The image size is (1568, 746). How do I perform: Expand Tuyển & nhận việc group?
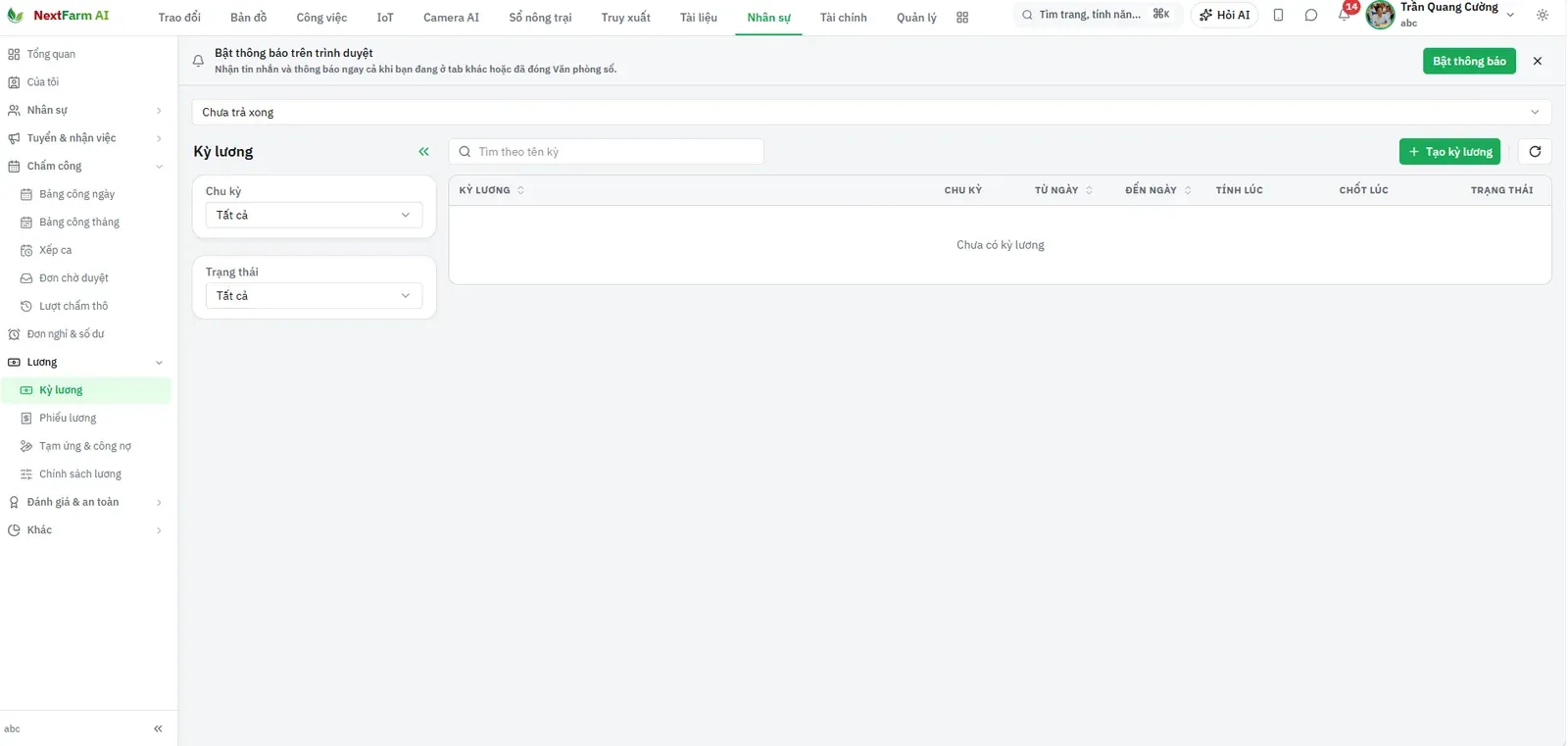point(86,138)
